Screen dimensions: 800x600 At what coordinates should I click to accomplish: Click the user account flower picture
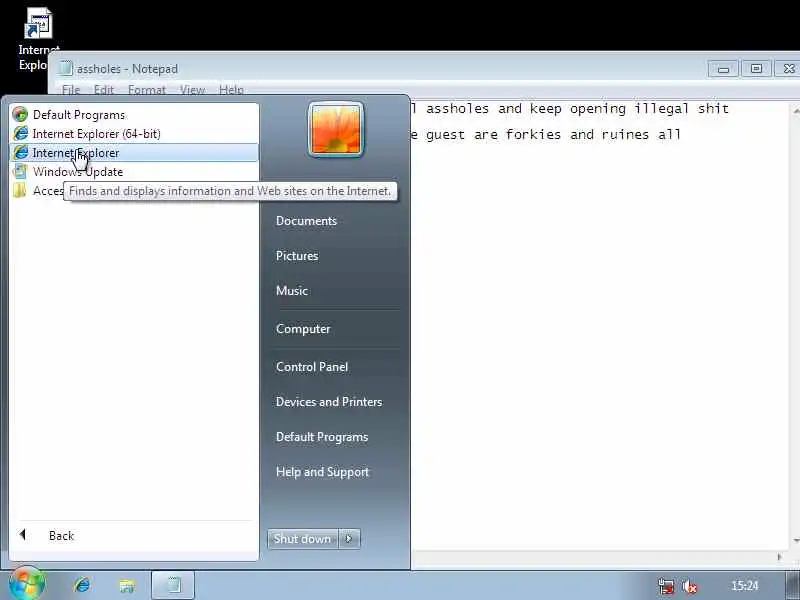(x=336, y=130)
